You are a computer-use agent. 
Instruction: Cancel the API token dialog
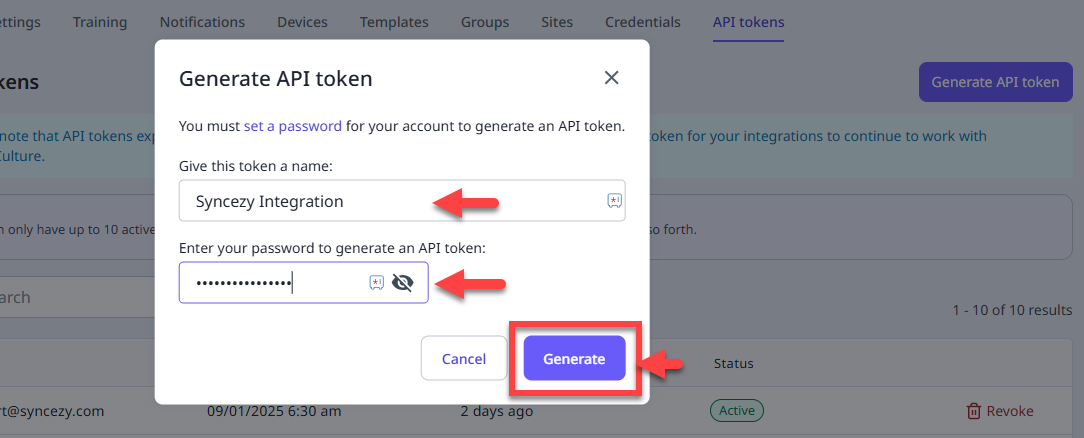(x=464, y=359)
